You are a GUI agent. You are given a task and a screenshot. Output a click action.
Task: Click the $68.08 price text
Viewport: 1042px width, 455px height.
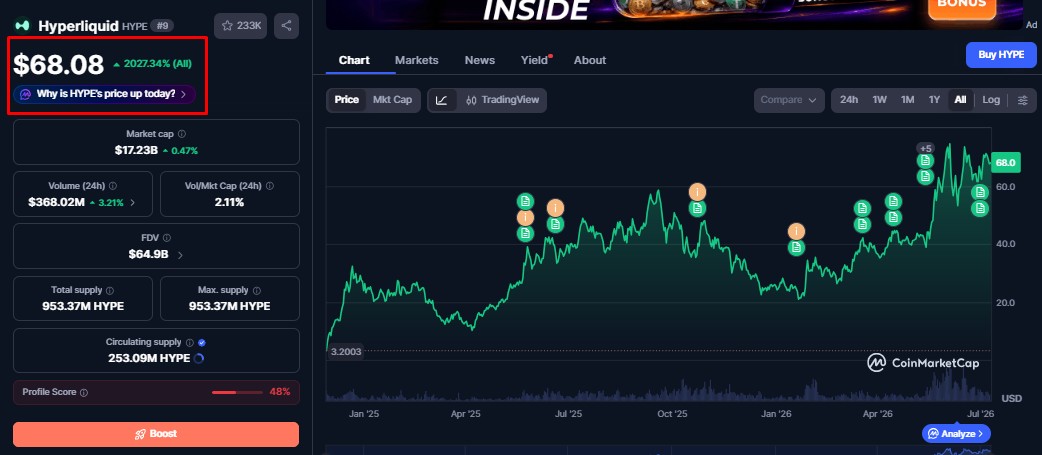click(x=58, y=64)
